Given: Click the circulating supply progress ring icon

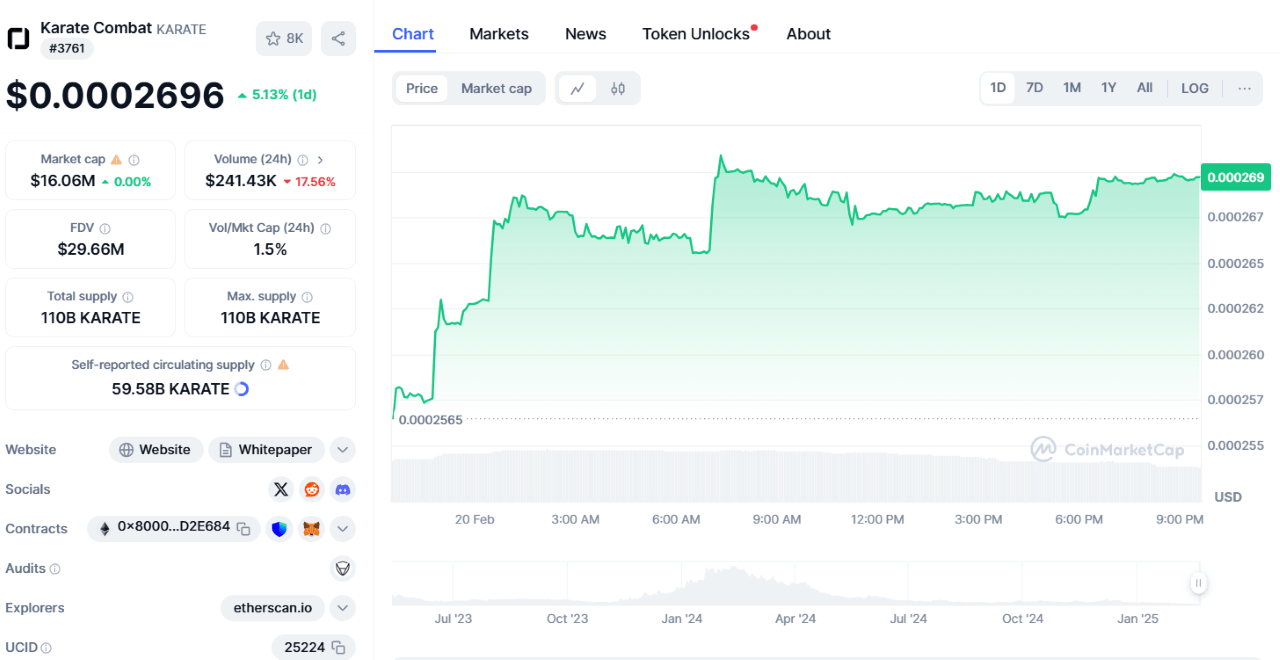Looking at the screenshot, I should [x=241, y=389].
